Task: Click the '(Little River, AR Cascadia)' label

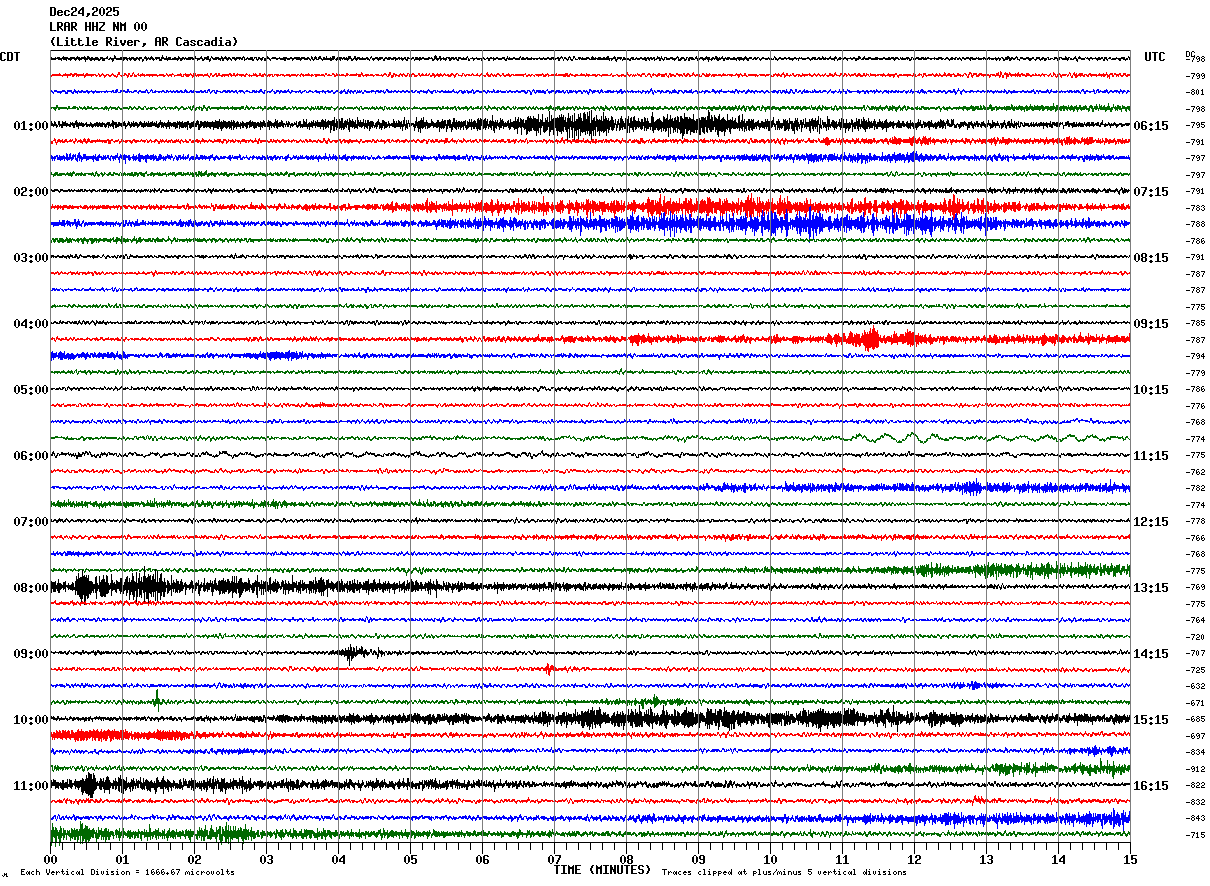Action: 144,42
